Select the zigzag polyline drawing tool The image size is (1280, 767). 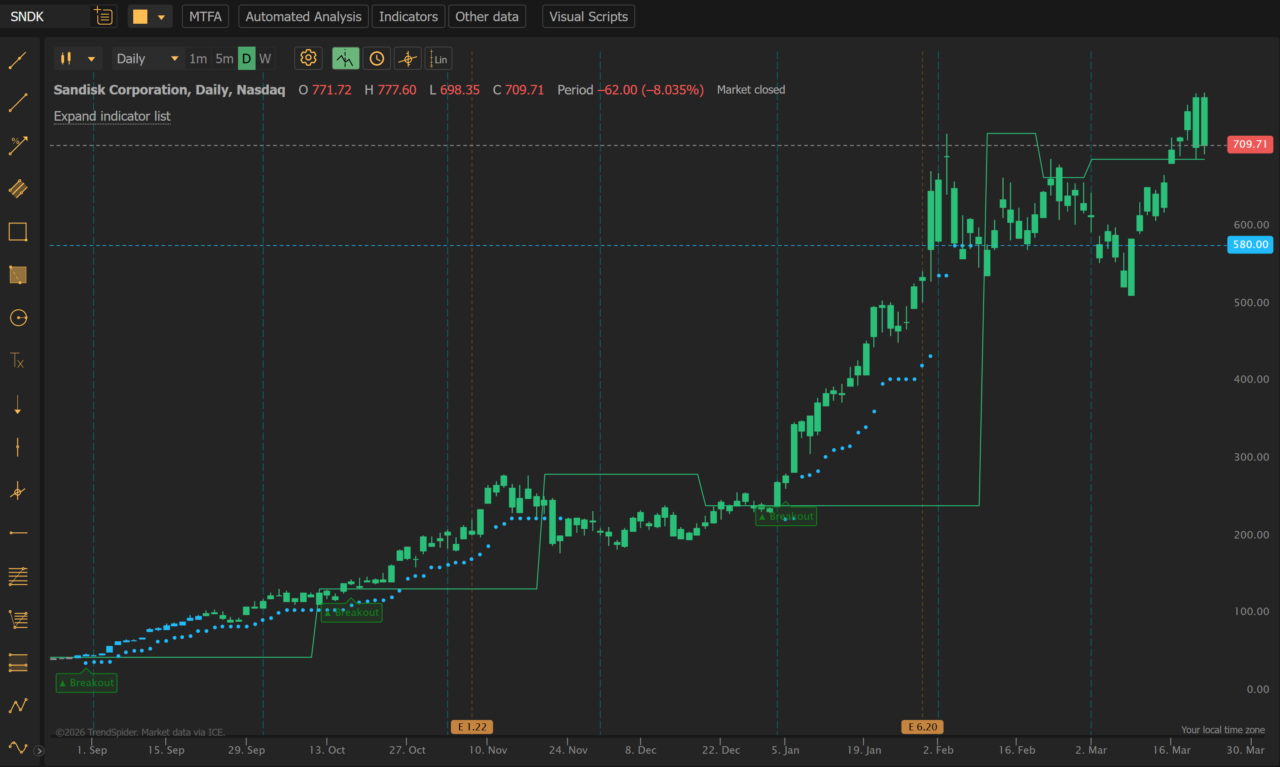[17, 705]
